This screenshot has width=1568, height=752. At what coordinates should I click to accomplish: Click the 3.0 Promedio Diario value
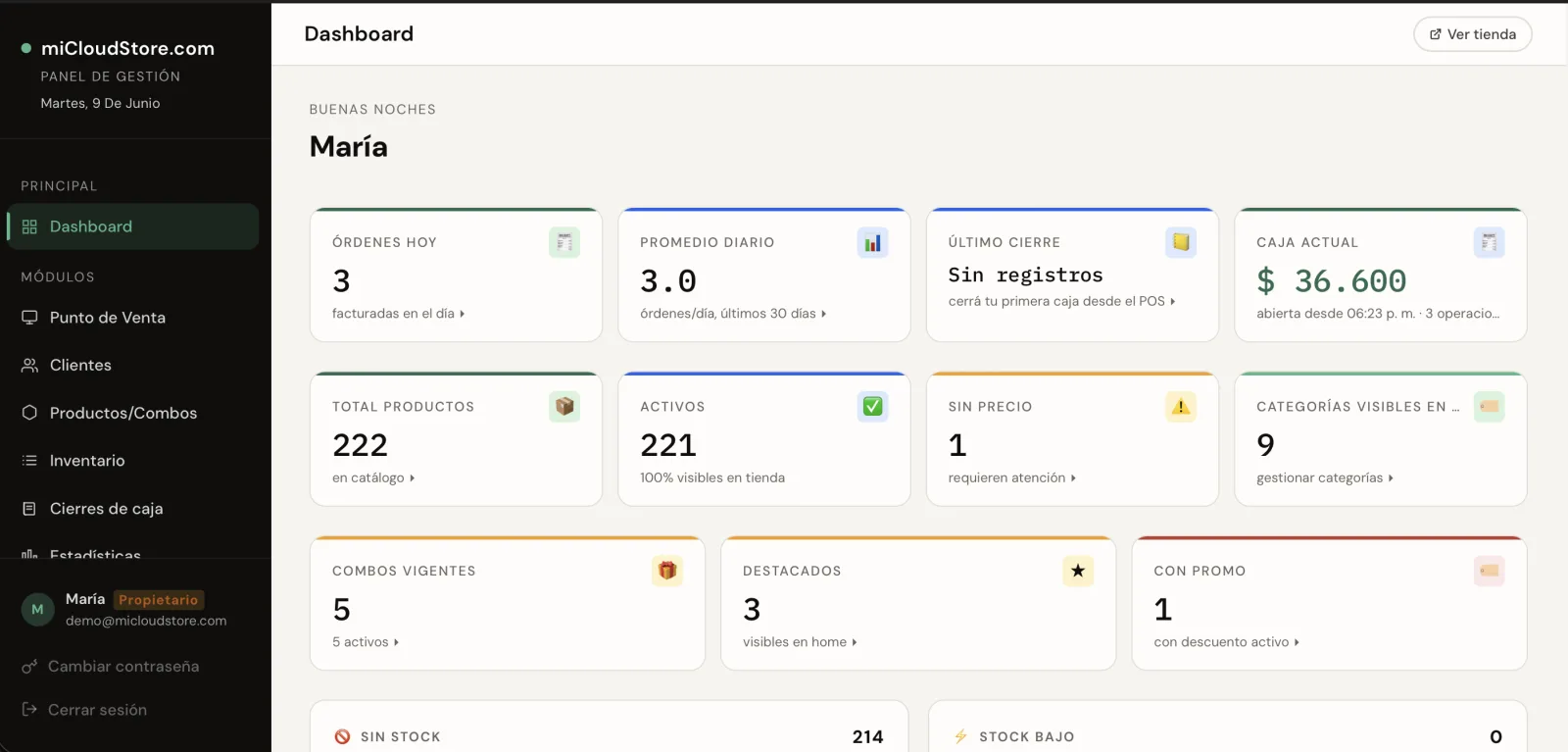[x=668, y=281]
